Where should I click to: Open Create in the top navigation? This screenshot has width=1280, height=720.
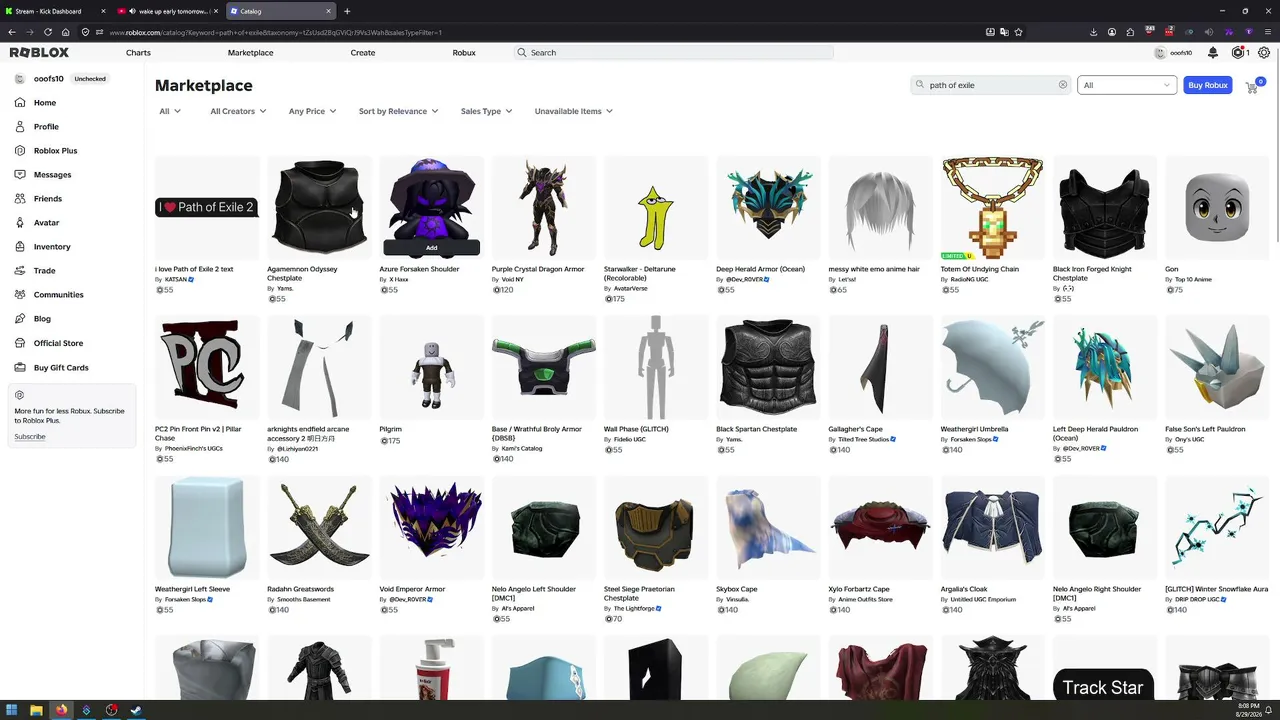pos(363,52)
